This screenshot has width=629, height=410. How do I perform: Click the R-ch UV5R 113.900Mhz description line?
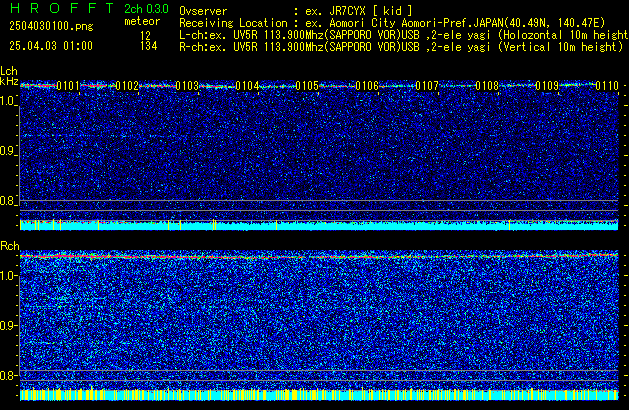[401, 47]
